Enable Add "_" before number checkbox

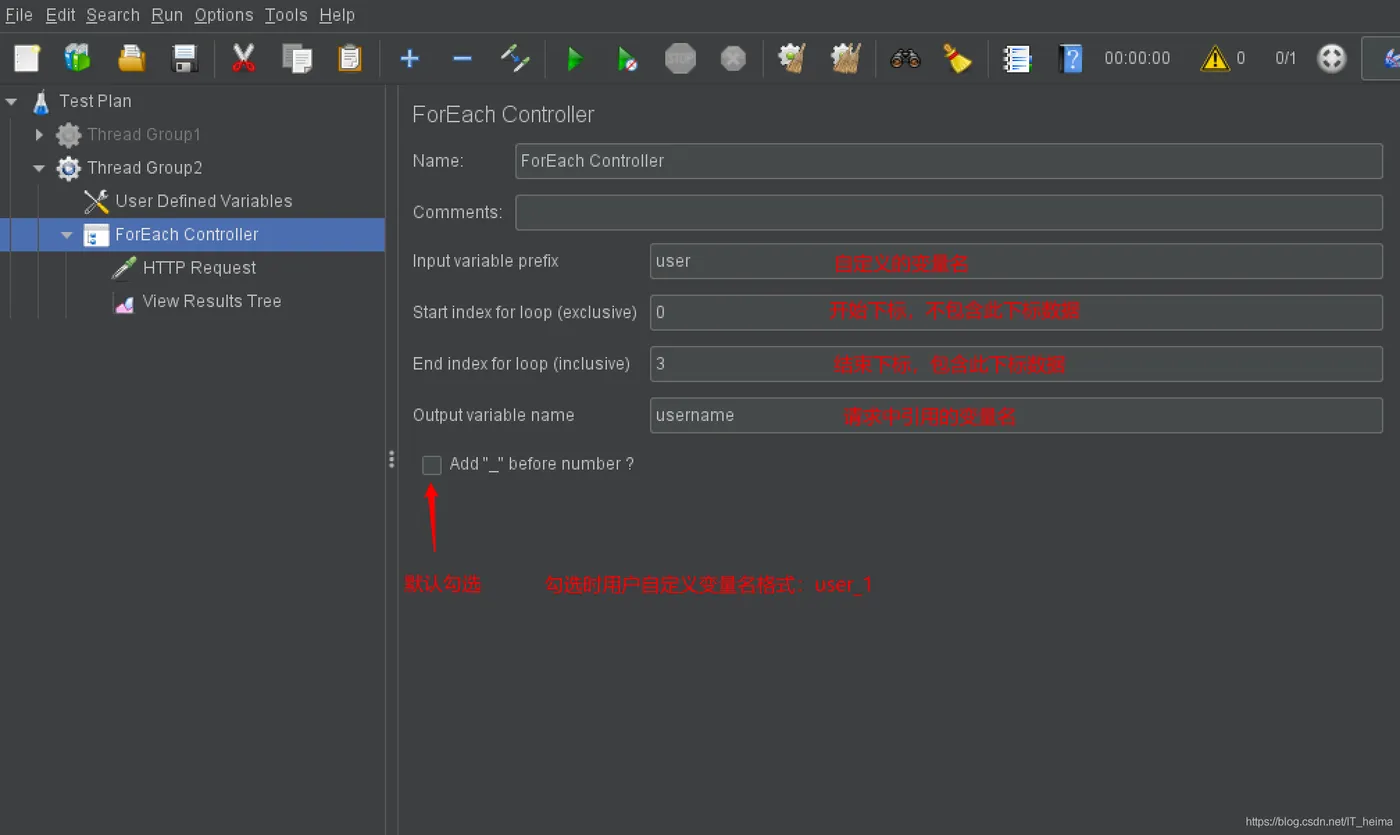tap(432, 465)
